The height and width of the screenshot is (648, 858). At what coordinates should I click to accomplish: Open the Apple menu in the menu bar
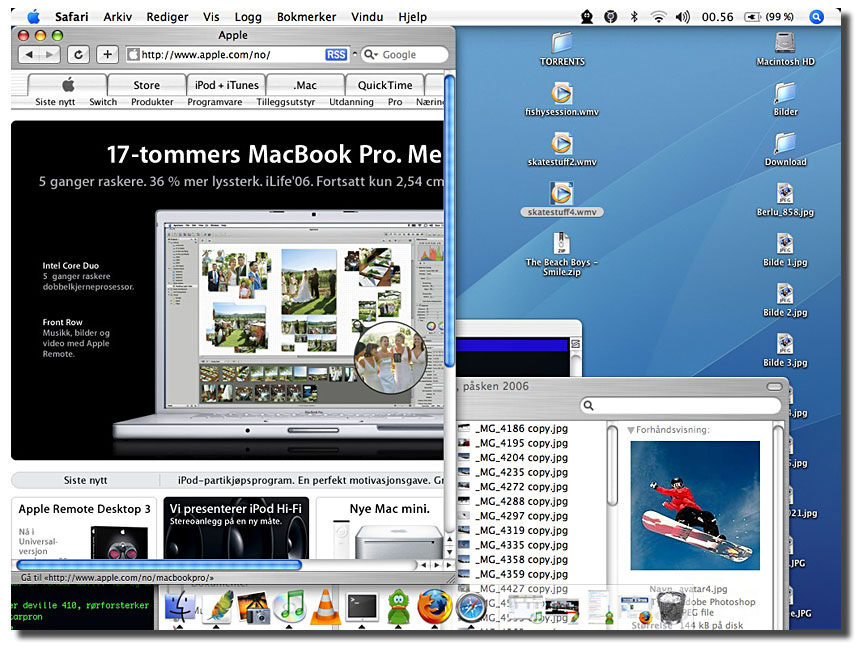point(34,16)
